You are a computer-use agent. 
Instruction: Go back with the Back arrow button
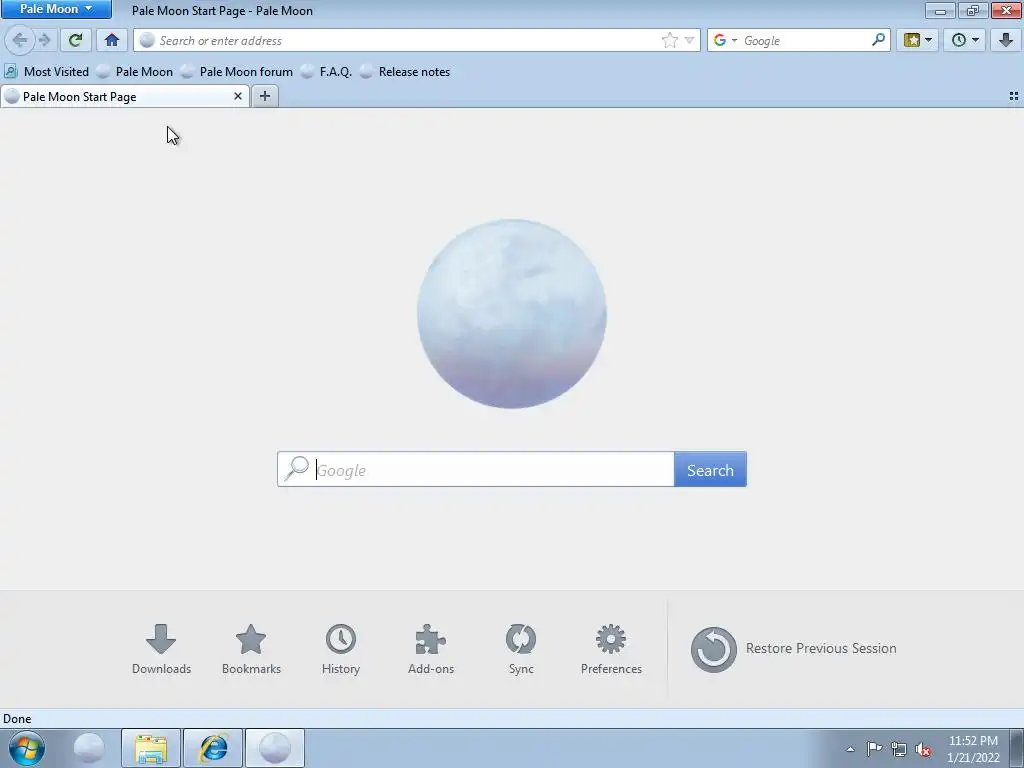pos(20,40)
